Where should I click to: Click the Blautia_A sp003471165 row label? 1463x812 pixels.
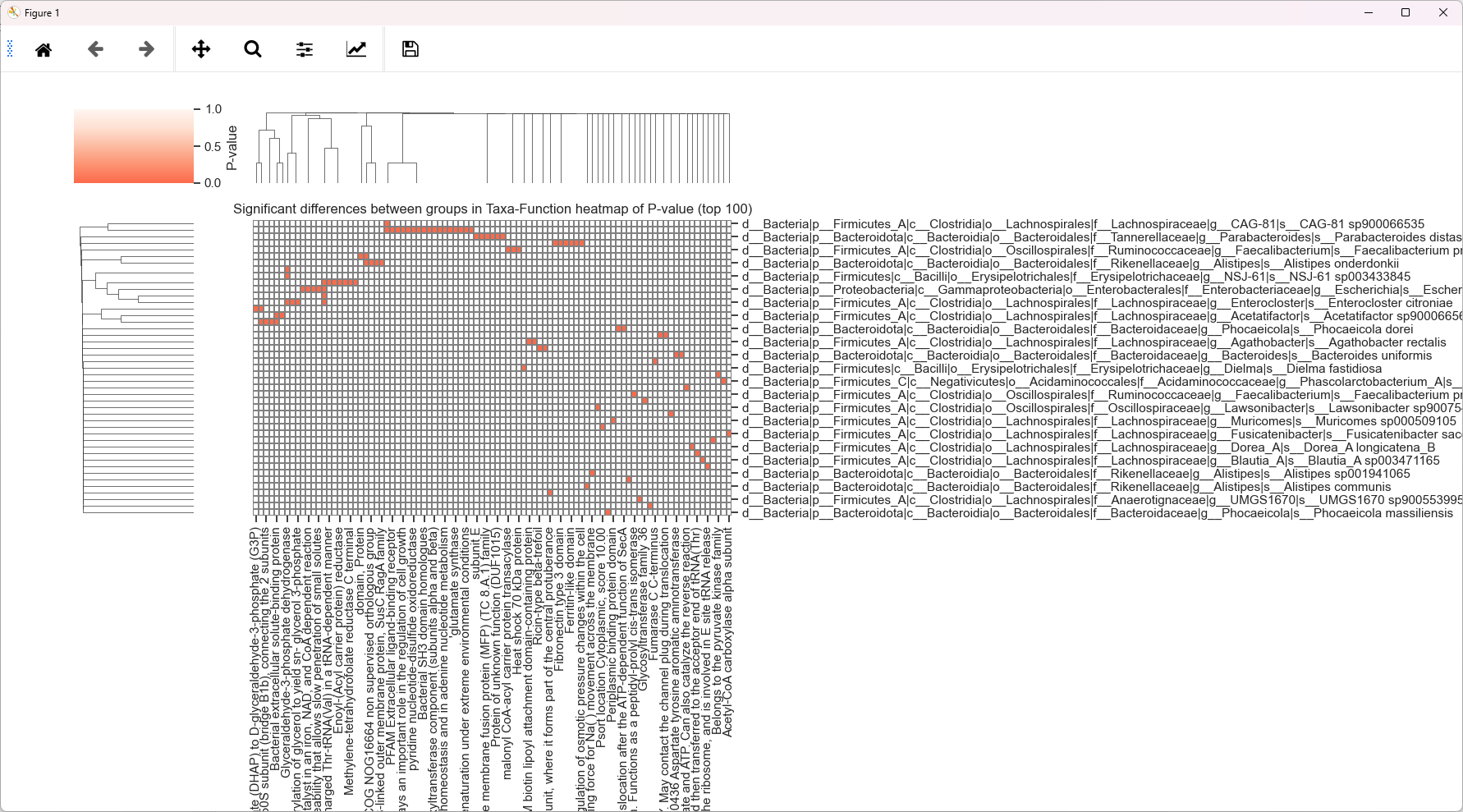point(1091,461)
